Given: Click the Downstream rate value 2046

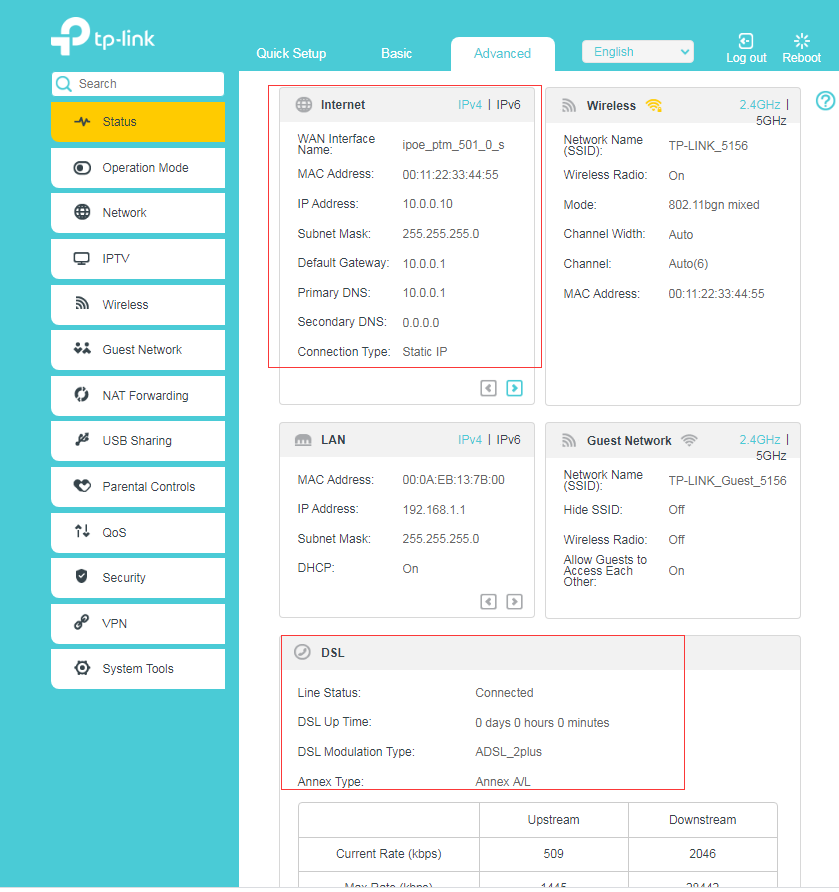Looking at the screenshot, I should 702,854.
